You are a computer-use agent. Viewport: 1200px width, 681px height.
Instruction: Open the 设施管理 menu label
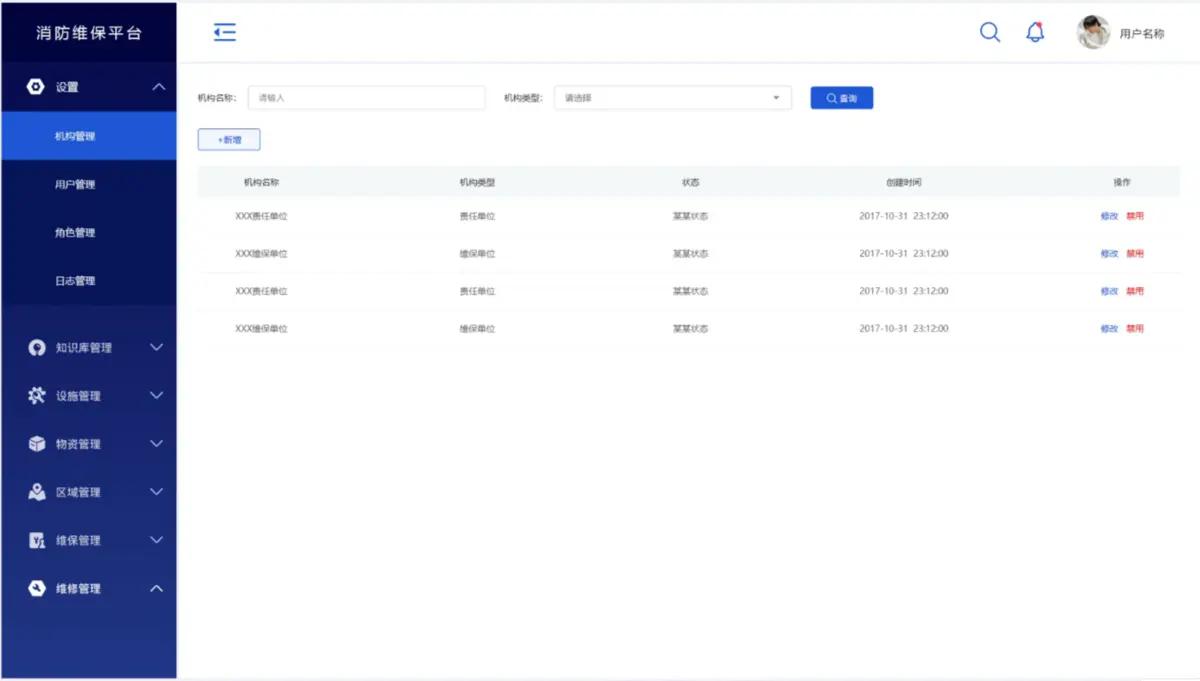78,396
